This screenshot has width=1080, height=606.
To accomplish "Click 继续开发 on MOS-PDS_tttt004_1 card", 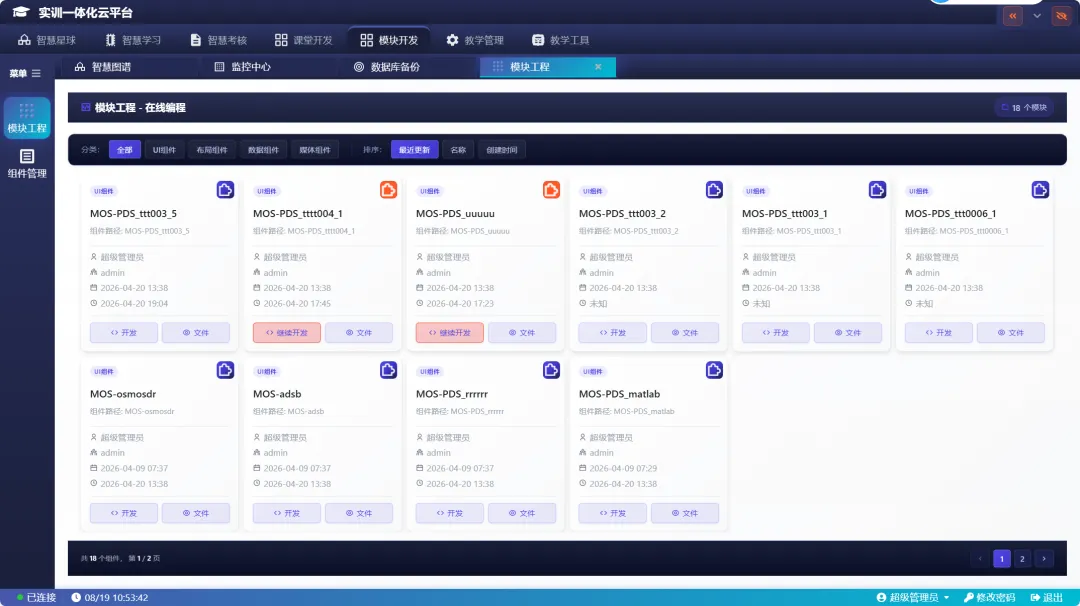I will click(x=287, y=333).
